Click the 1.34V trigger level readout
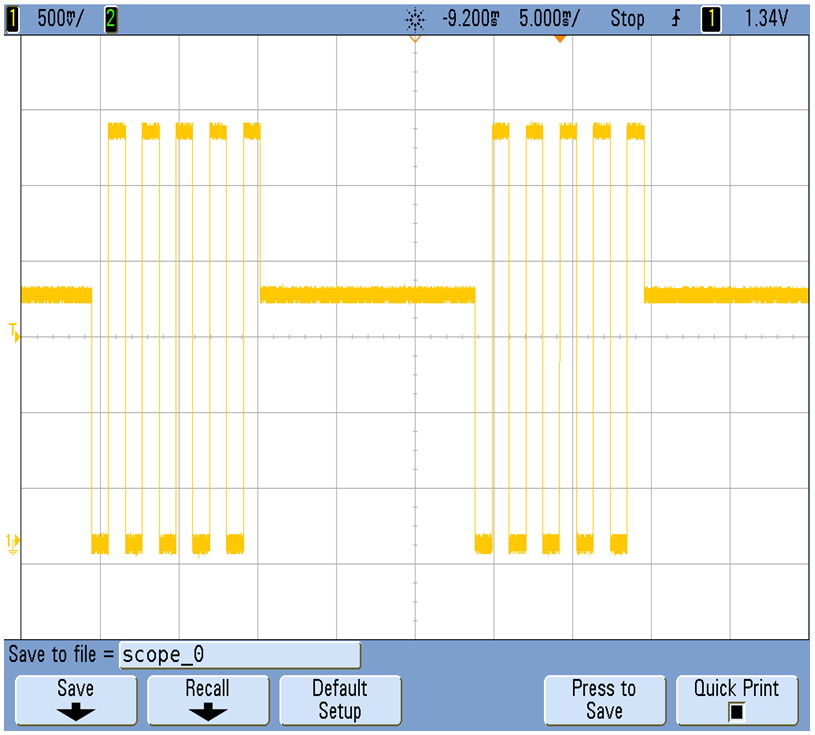Screen dimensions: 815x735 tap(768, 19)
